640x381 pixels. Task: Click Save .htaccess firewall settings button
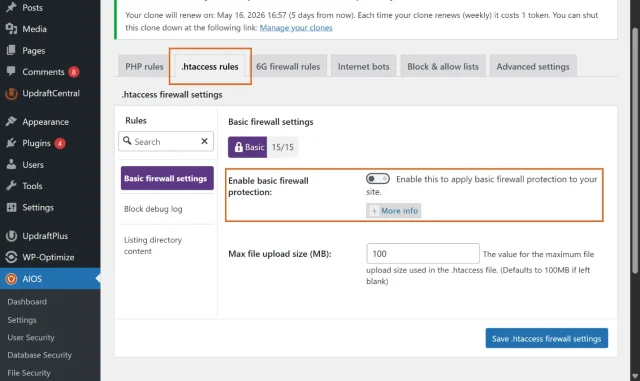pyautogui.click(x=547, y=338)
